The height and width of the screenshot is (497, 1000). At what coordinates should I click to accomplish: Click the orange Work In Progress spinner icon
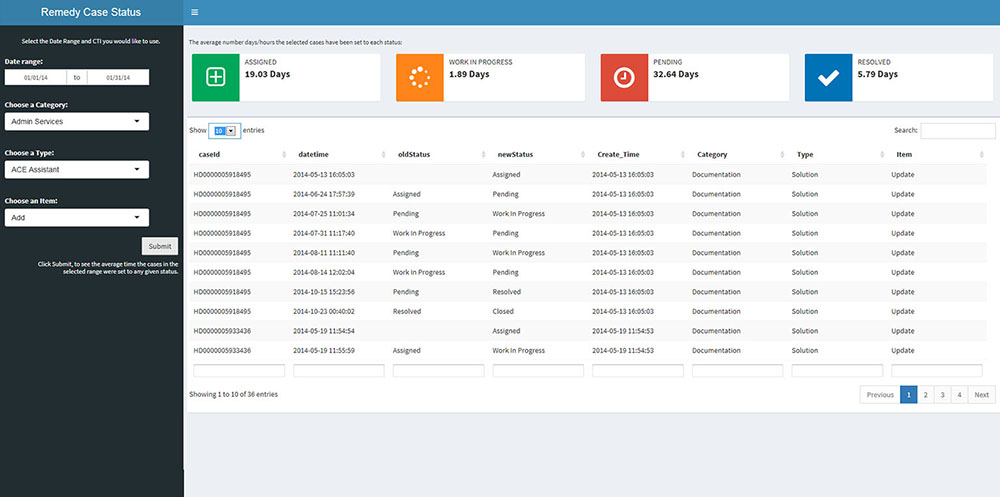click(420, 77)
